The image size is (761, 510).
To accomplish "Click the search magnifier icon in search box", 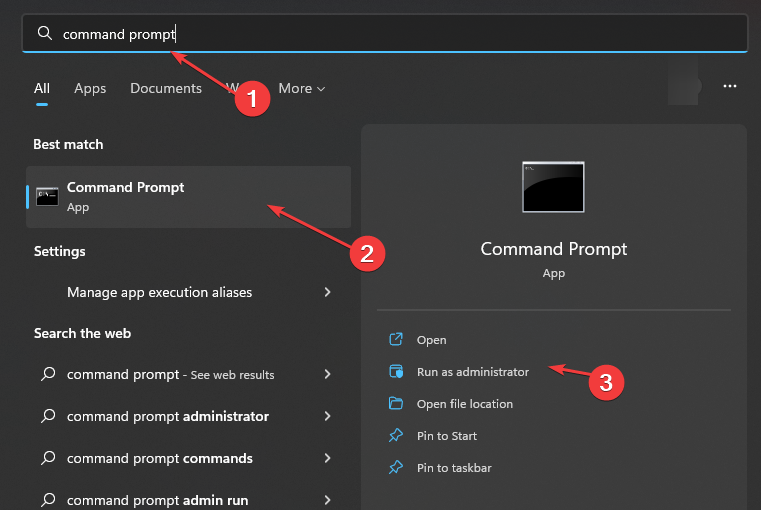I will click(45, 33).
